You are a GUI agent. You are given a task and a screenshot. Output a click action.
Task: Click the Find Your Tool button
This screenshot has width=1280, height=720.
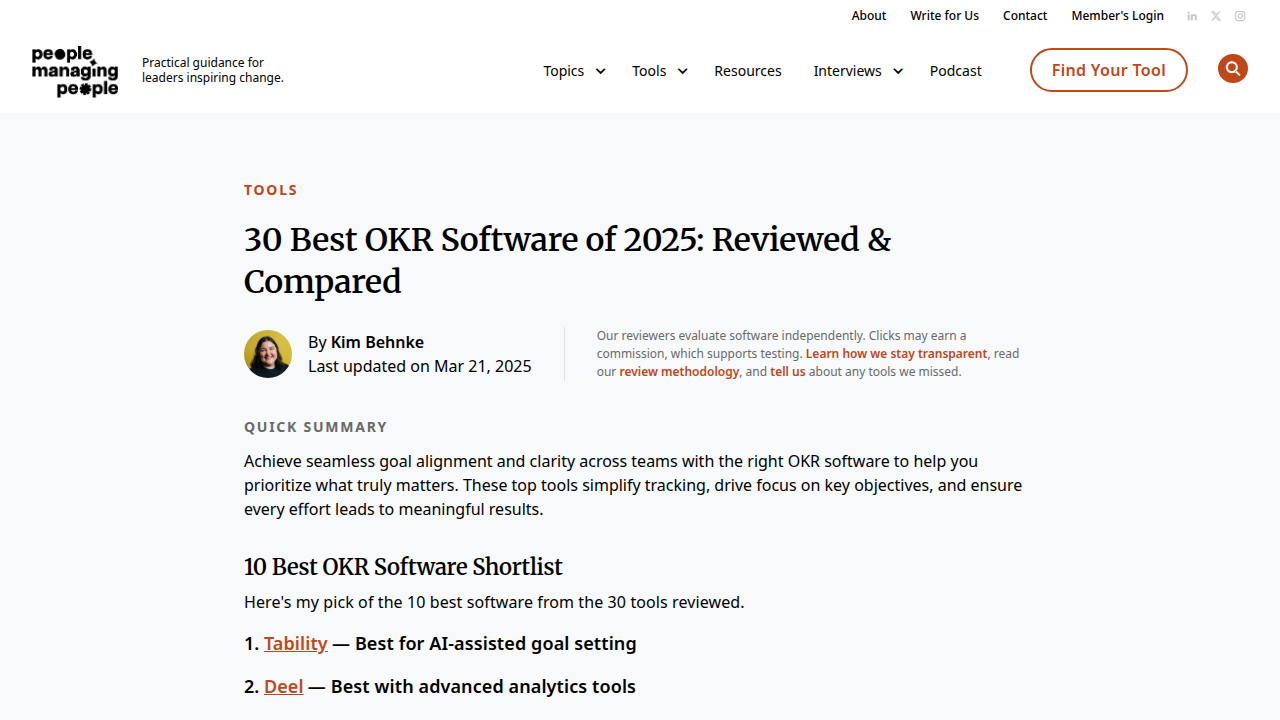point(1109,70)
